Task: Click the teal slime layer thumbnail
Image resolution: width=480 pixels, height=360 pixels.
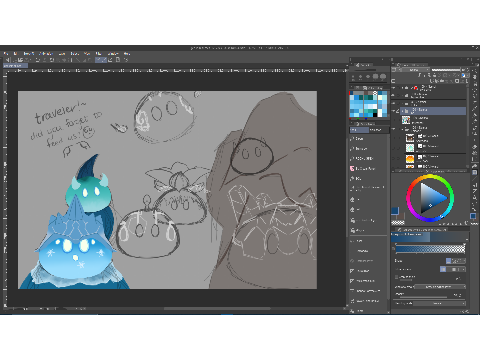Action: pos(410,148)
